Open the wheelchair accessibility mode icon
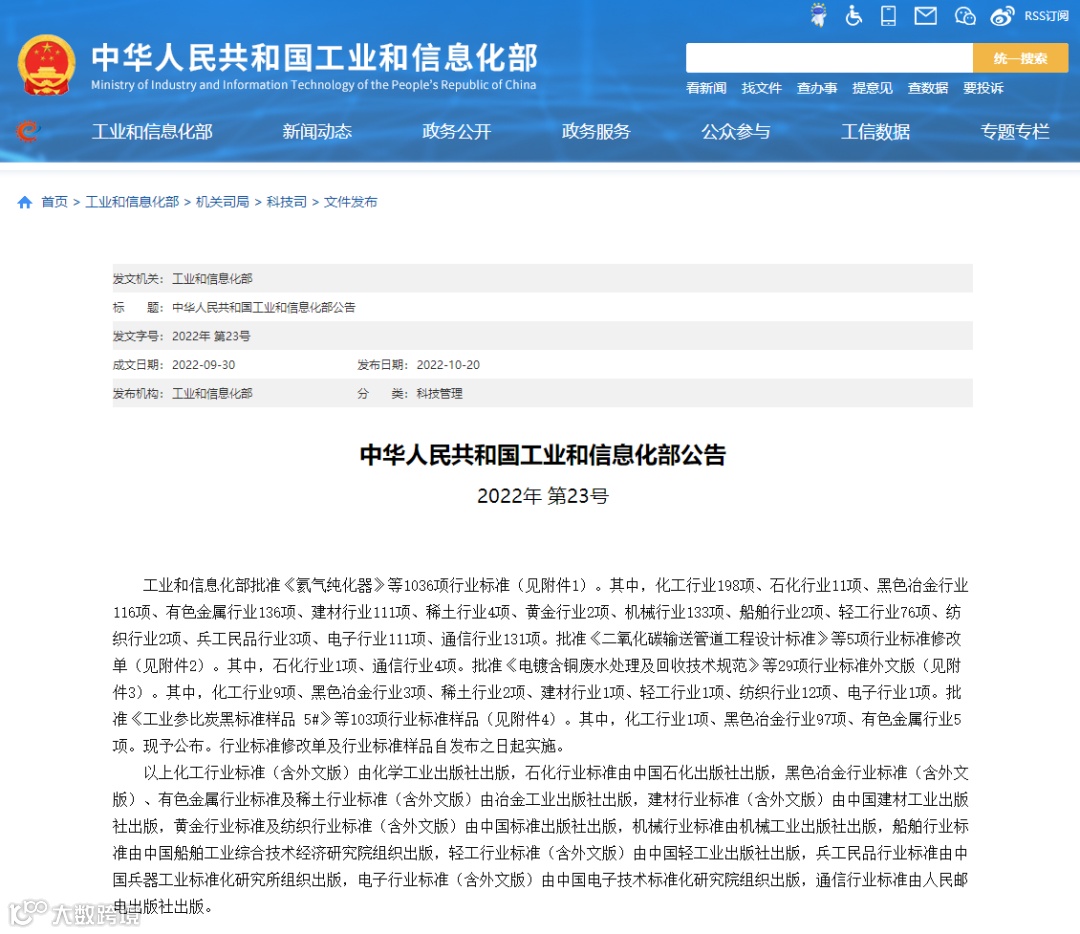Image resolution: width=1080 pixels, height=934 pixels. 853,15
